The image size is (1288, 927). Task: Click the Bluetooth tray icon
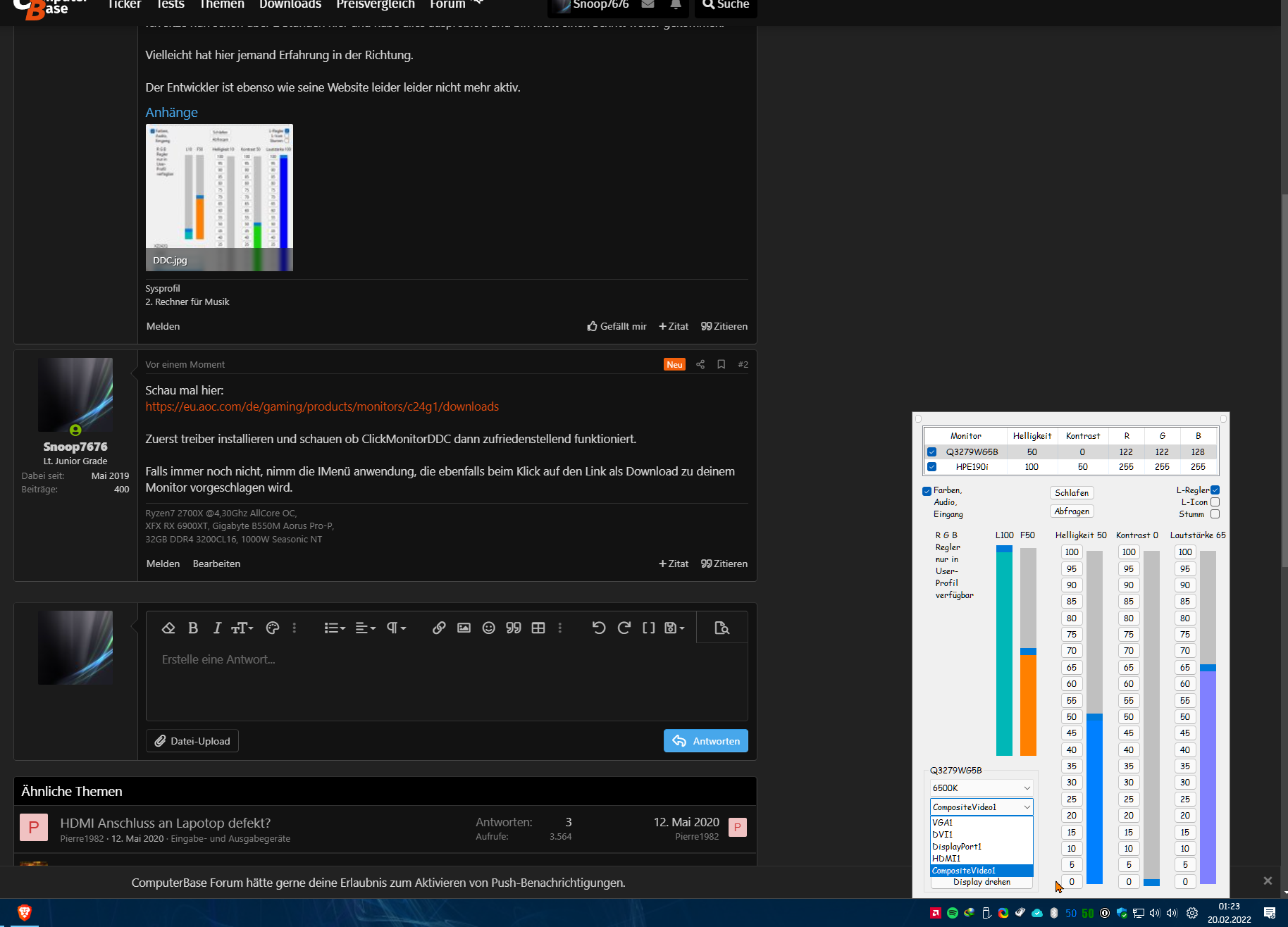(1054, 913)
